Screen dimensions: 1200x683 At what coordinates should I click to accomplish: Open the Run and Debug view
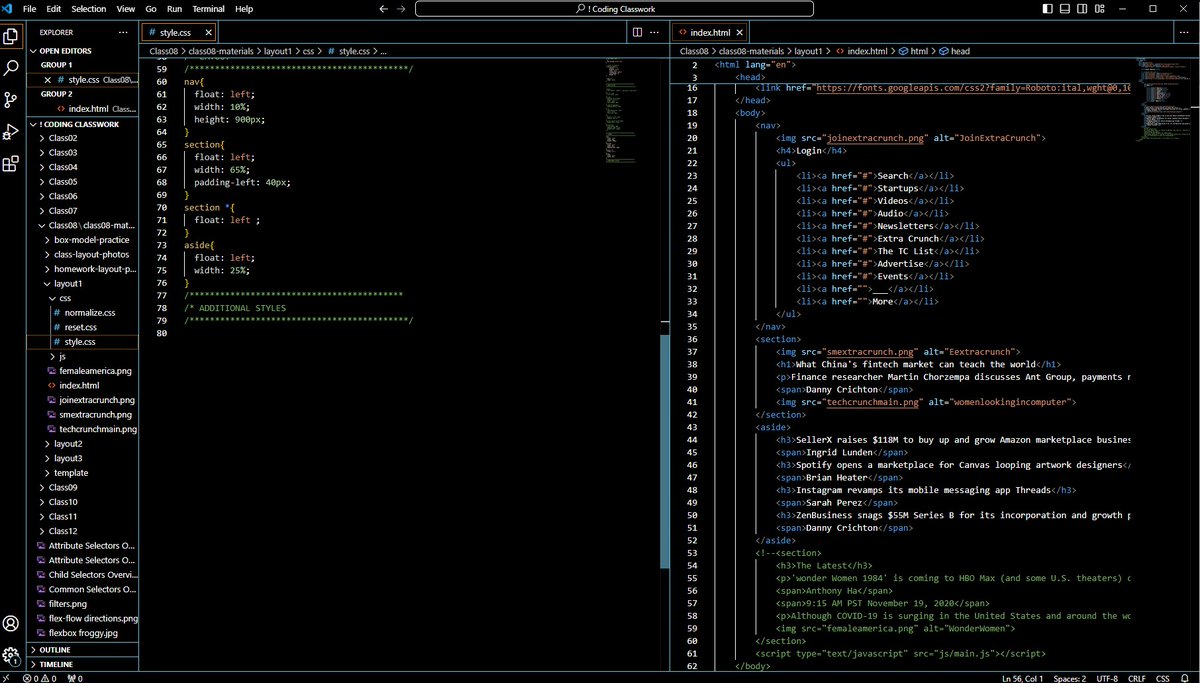coord(11,132)
